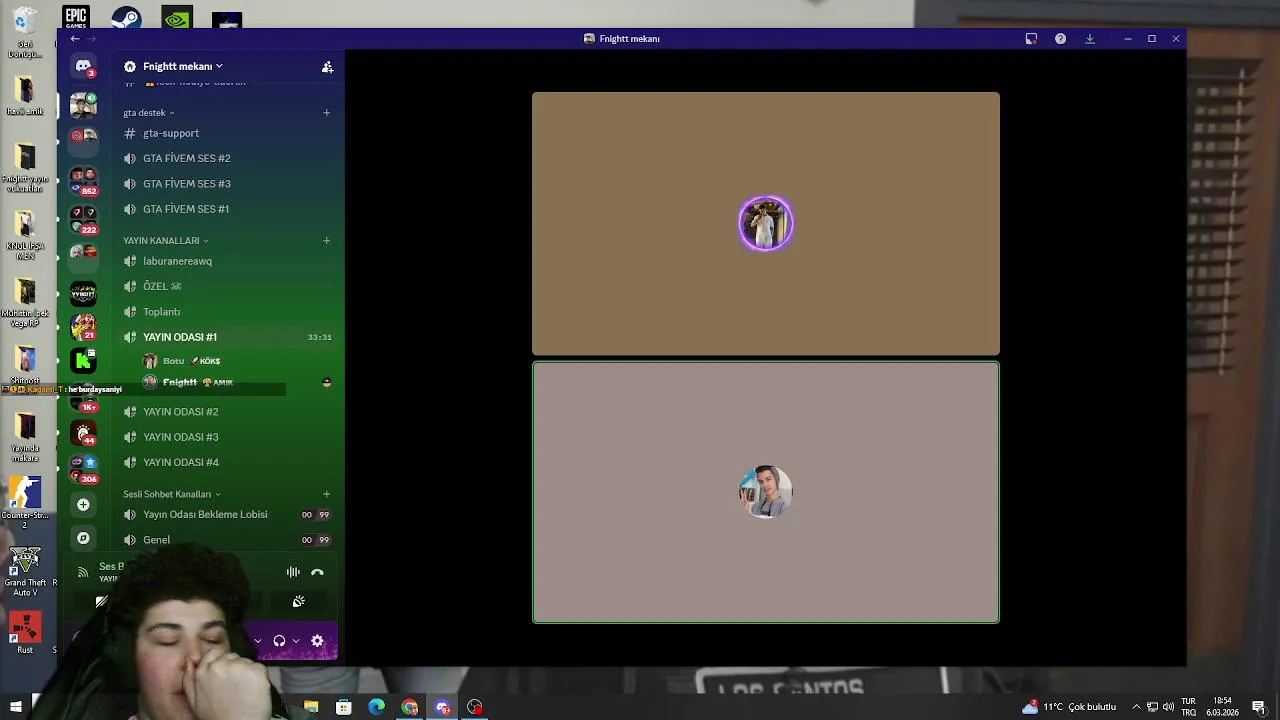
Task: Open server folder with 852 badge
Action: click(83, 180)
